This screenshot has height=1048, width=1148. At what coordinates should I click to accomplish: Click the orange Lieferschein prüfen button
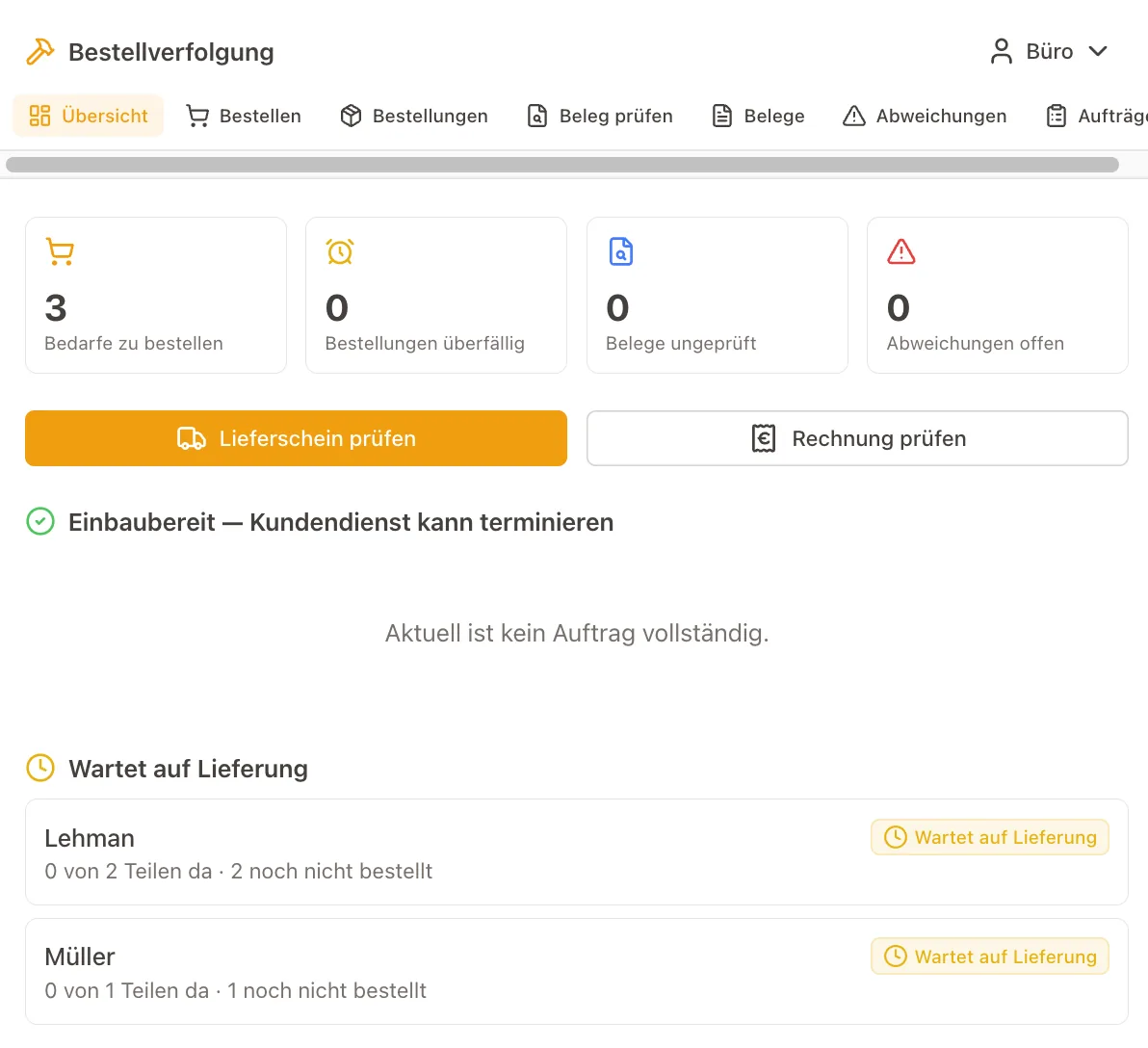[296, 438]
